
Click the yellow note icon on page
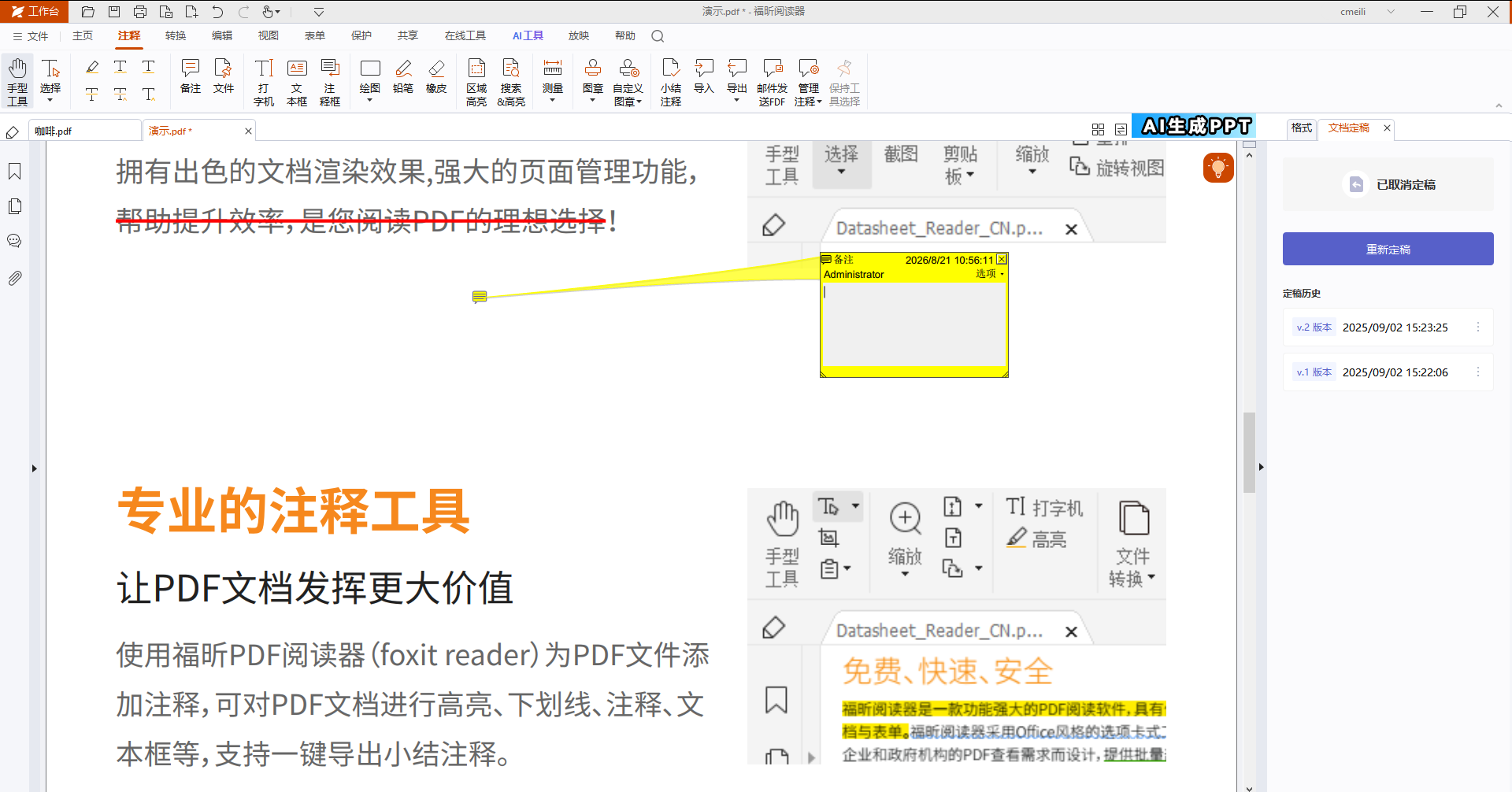coord(480,297)
